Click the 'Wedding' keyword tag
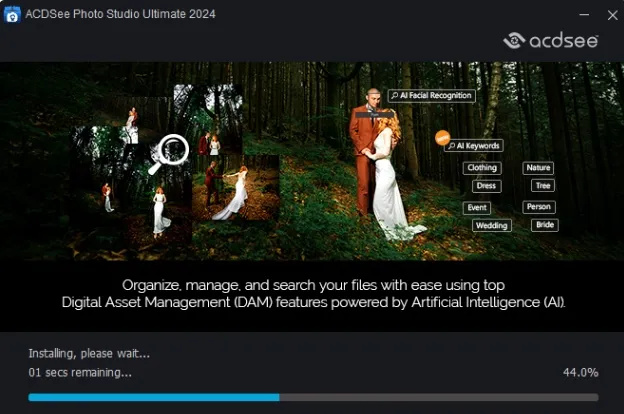 [x=491, y=226]
